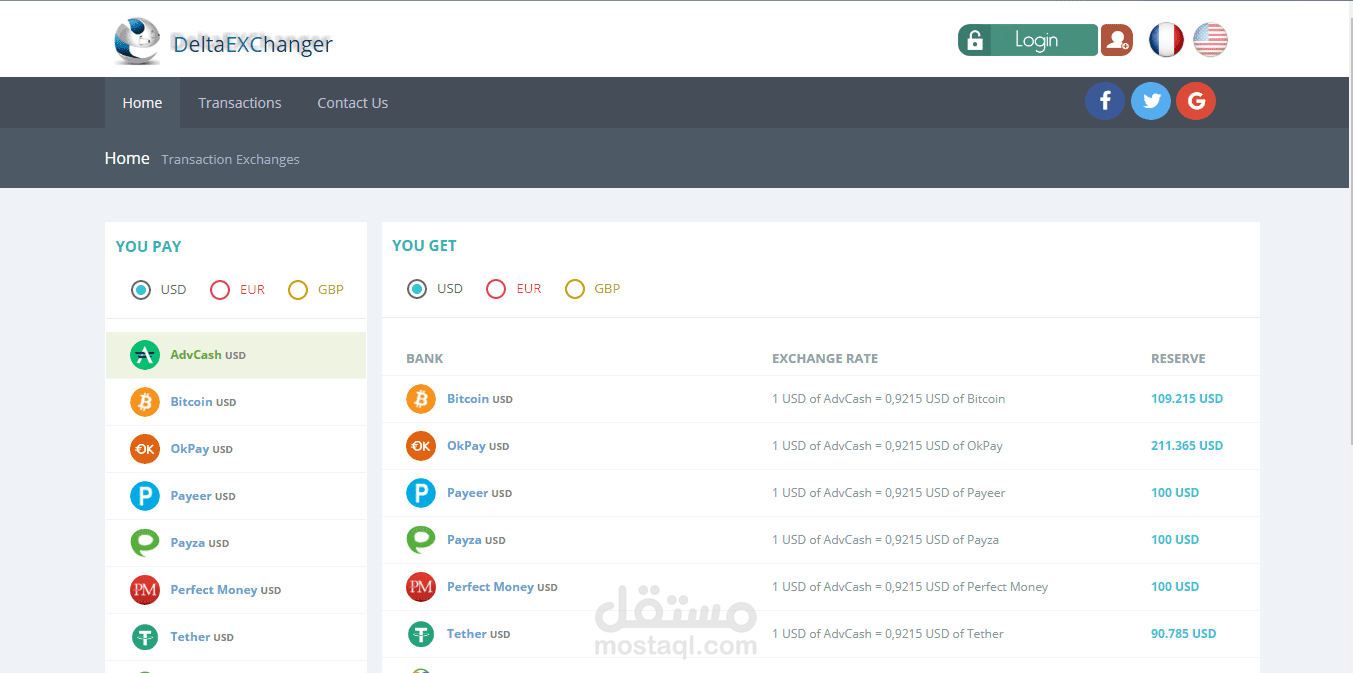Click the OkPay icon in the You Get list
The image size is (1353, 673).
(x=420, y=446)
